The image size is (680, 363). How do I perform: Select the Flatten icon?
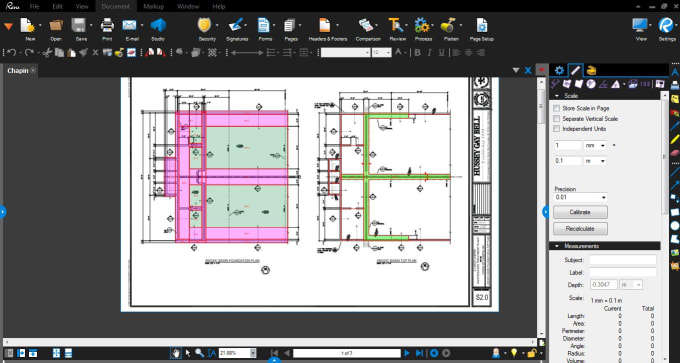click(x=448, y=26)
